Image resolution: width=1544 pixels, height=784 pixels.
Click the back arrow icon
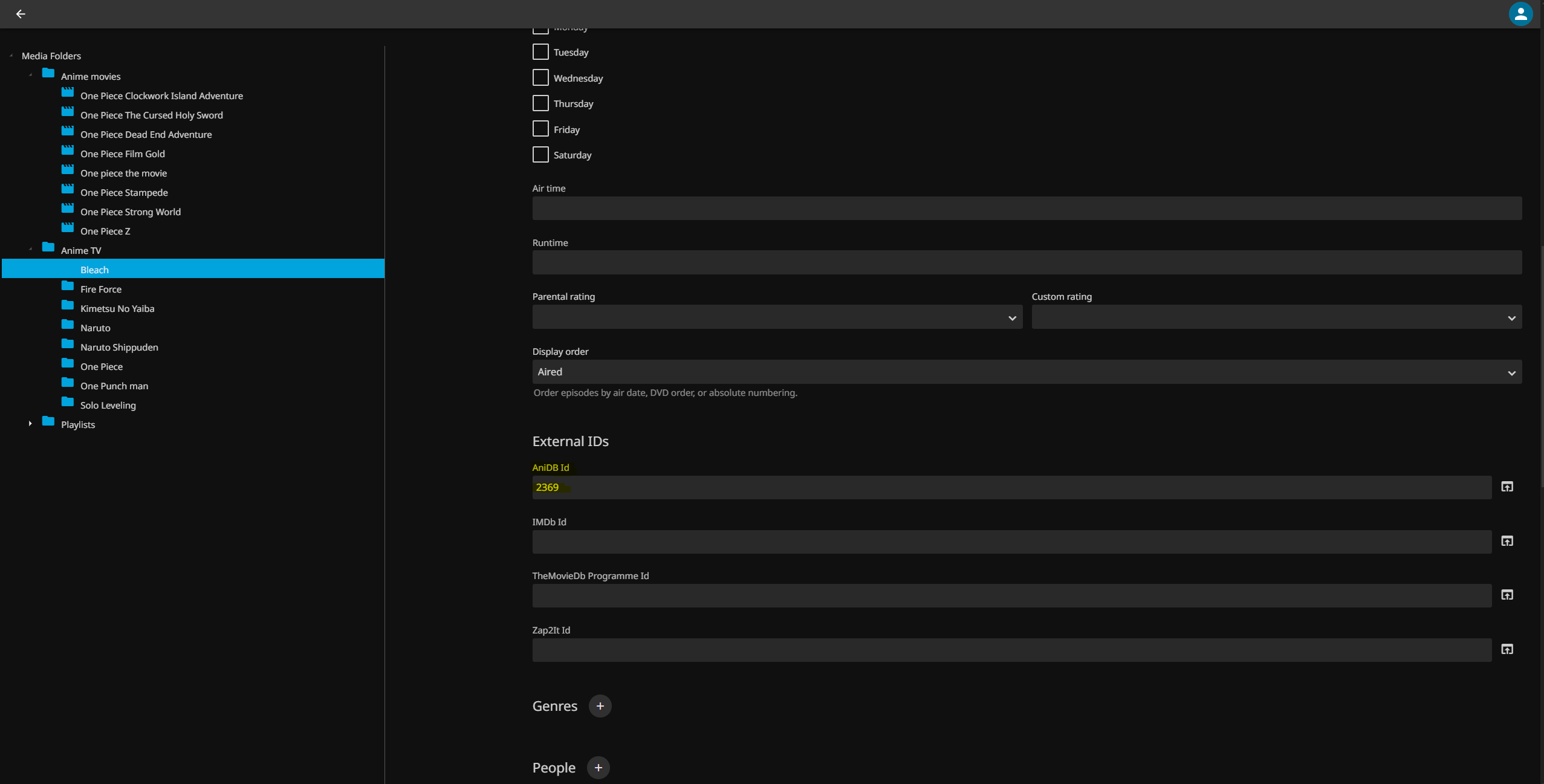tap(21, 14)
